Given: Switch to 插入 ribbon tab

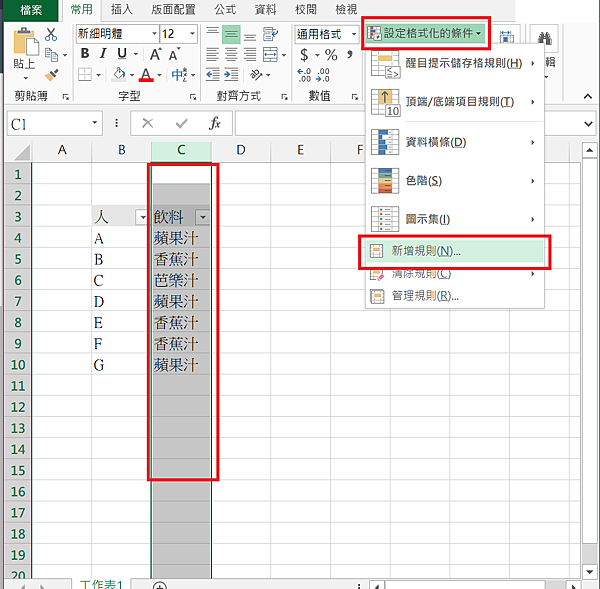Looking at the screenshot, I should (122, 10).
